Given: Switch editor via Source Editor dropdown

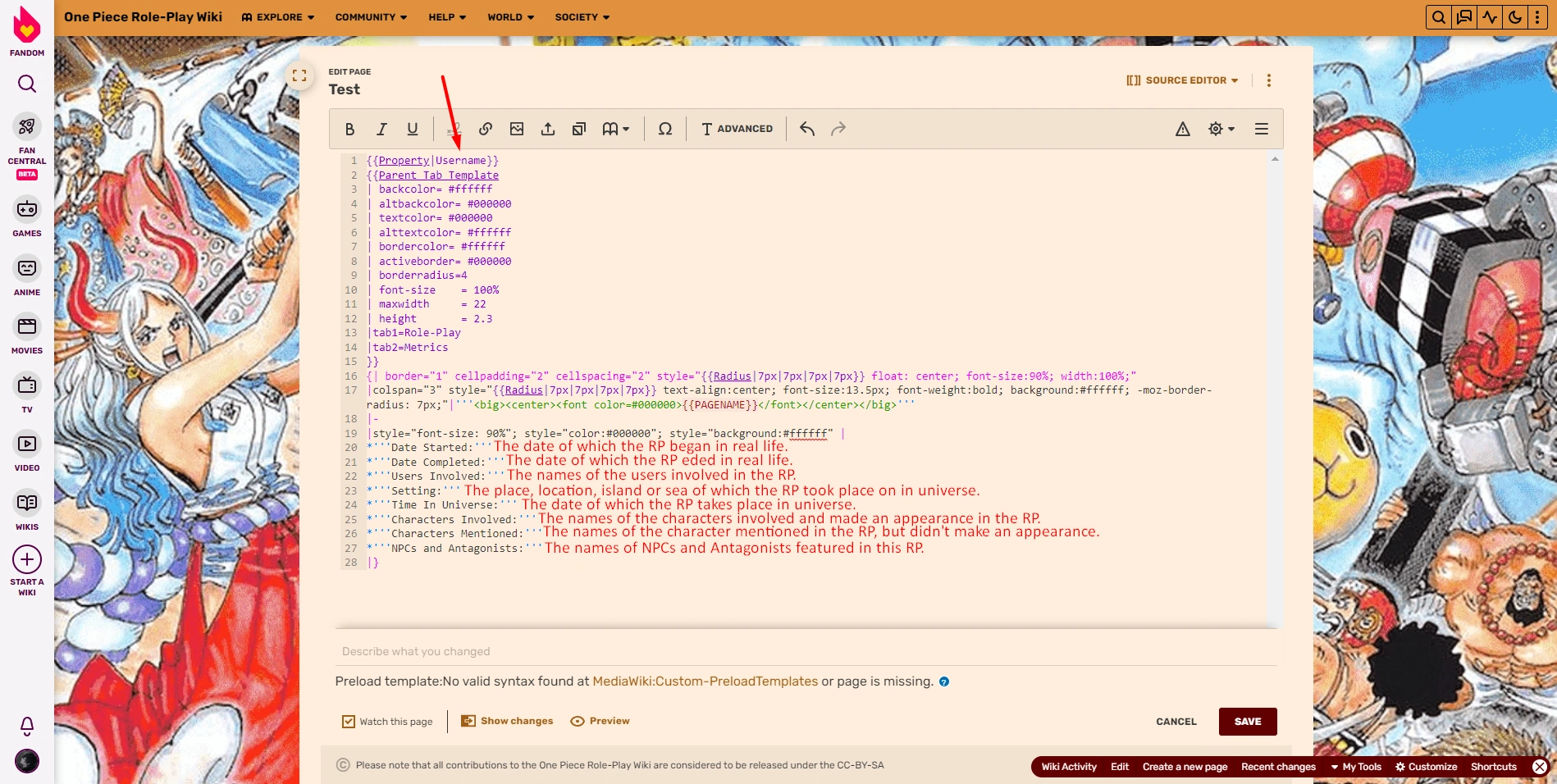Looking at the screenshot, I should (x=1182, y=80).
